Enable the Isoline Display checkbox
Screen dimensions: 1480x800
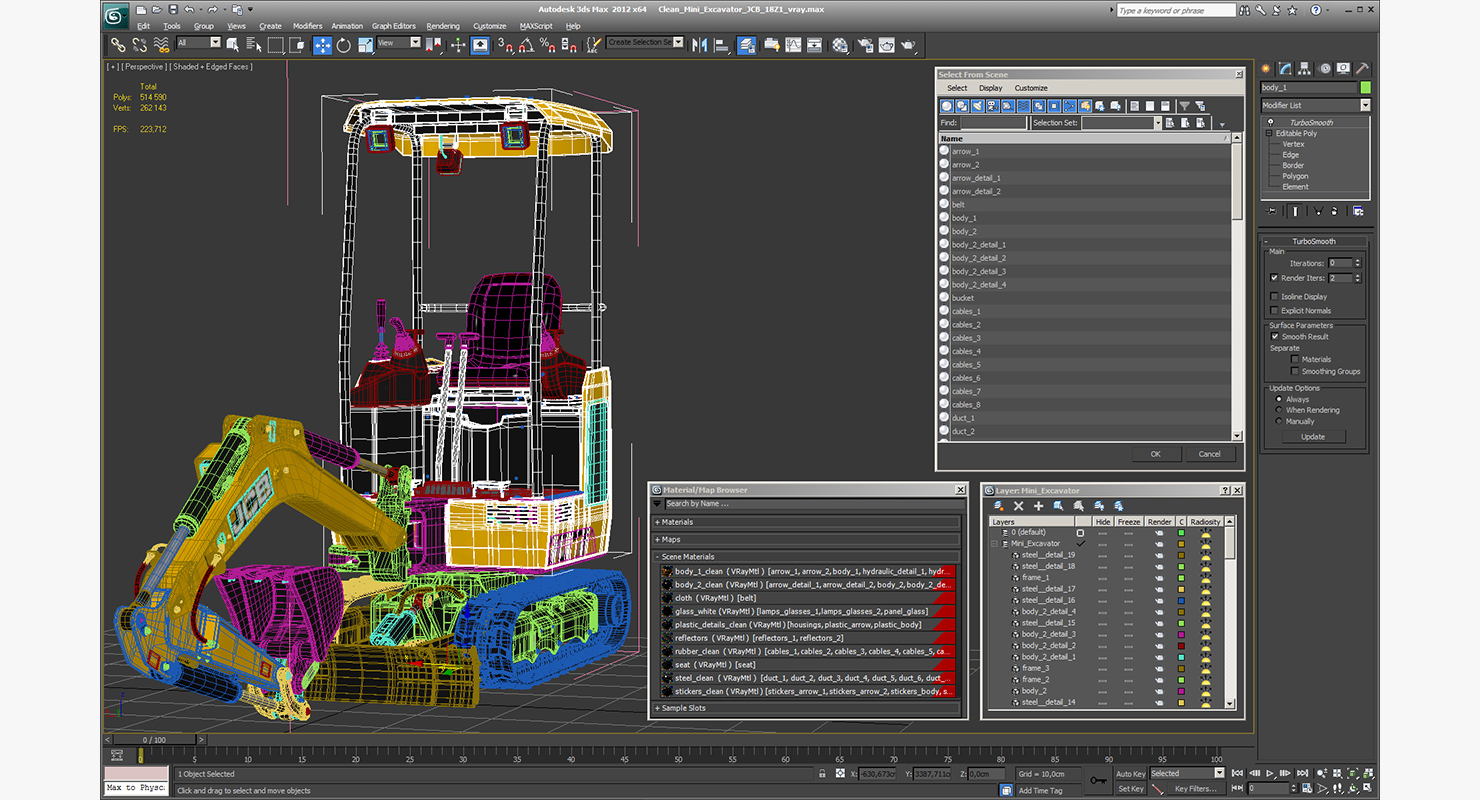1274,297
